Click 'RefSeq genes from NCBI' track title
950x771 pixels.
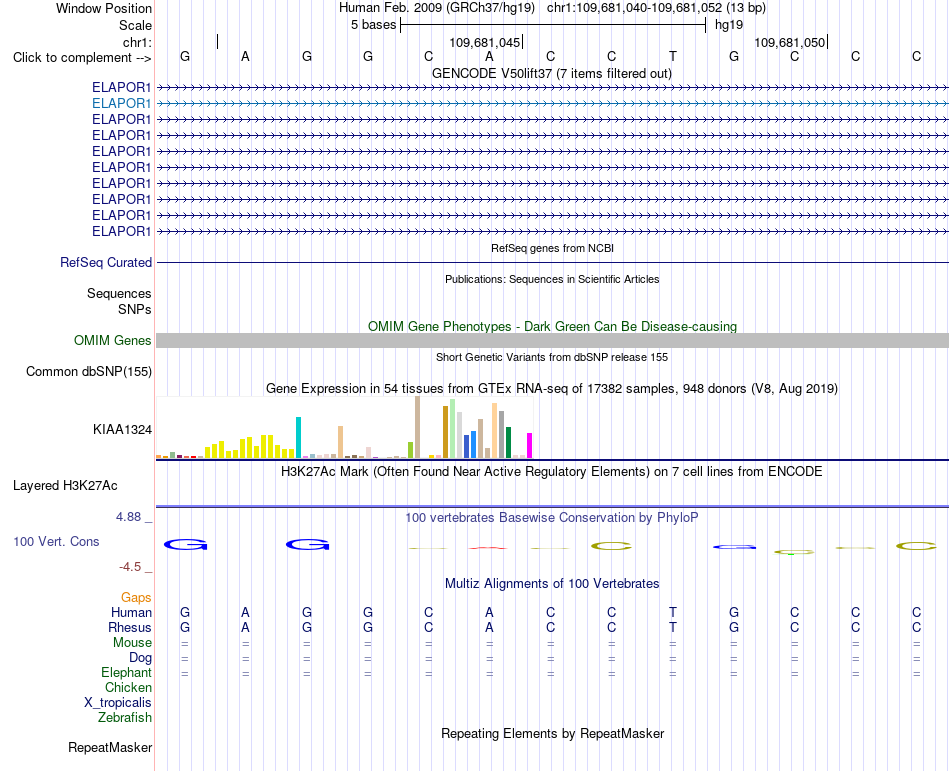(x=552, y=248)
